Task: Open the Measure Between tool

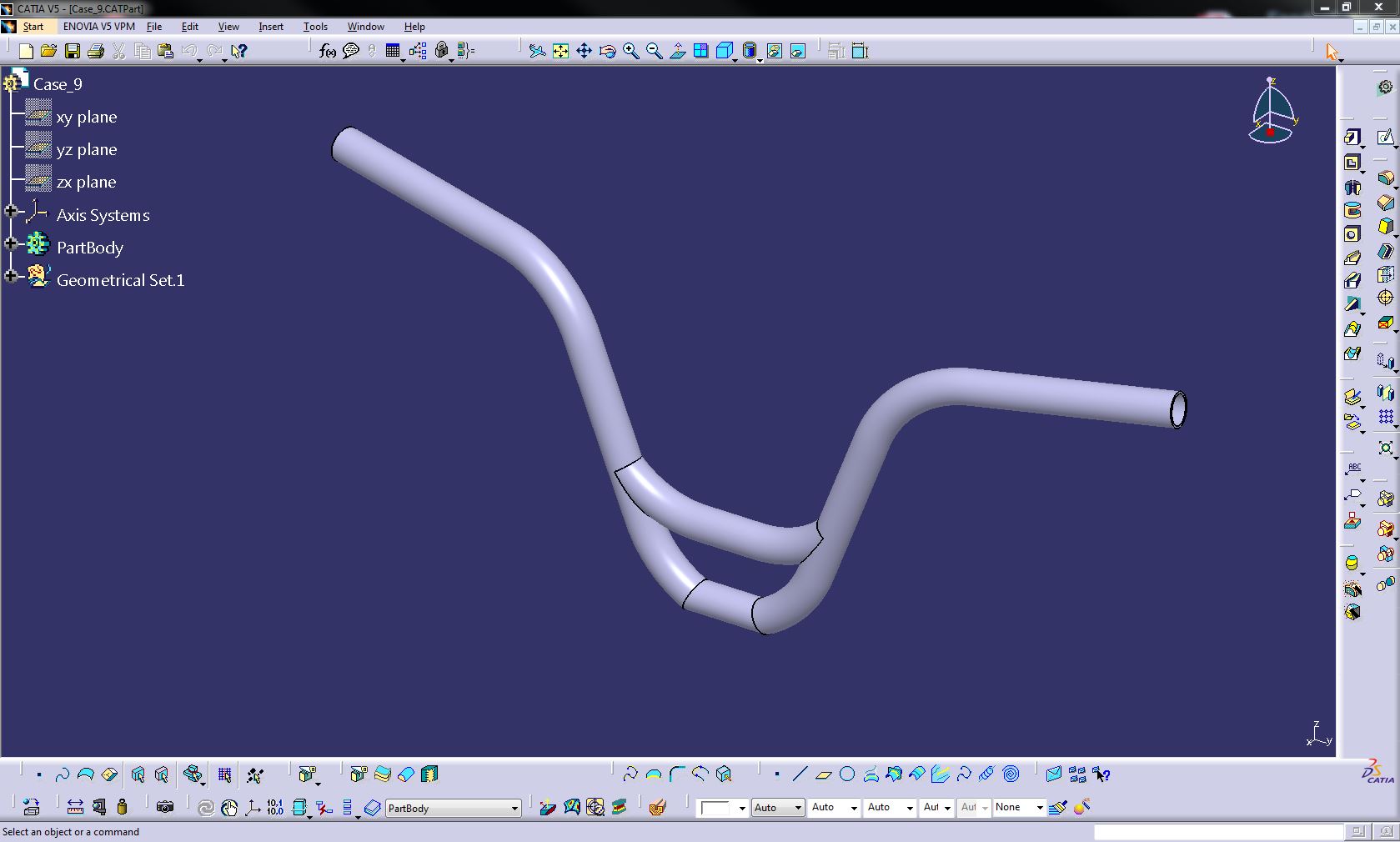Action: tap(75, 807)
